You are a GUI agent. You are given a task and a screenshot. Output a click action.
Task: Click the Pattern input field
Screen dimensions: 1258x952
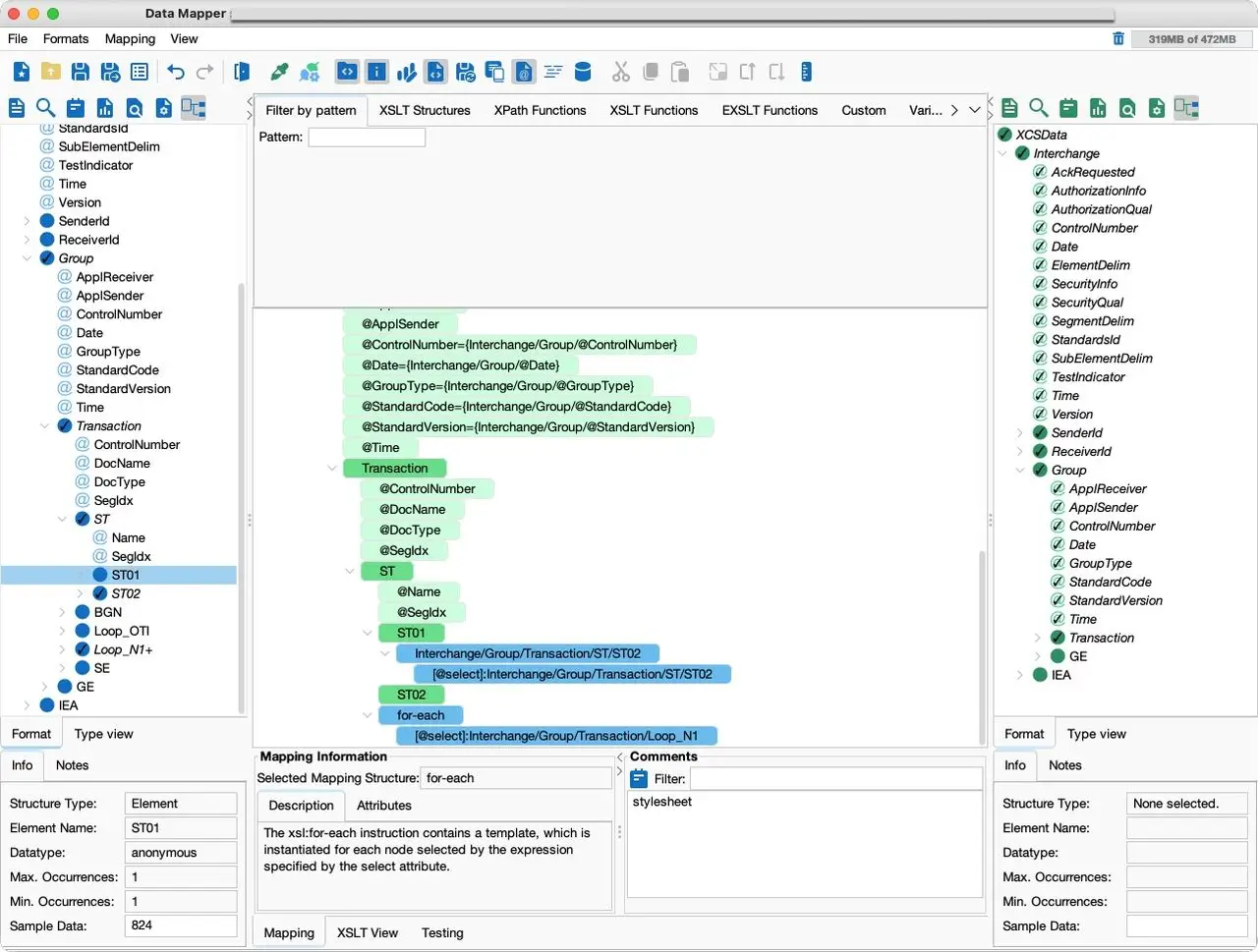pos(367,137)
